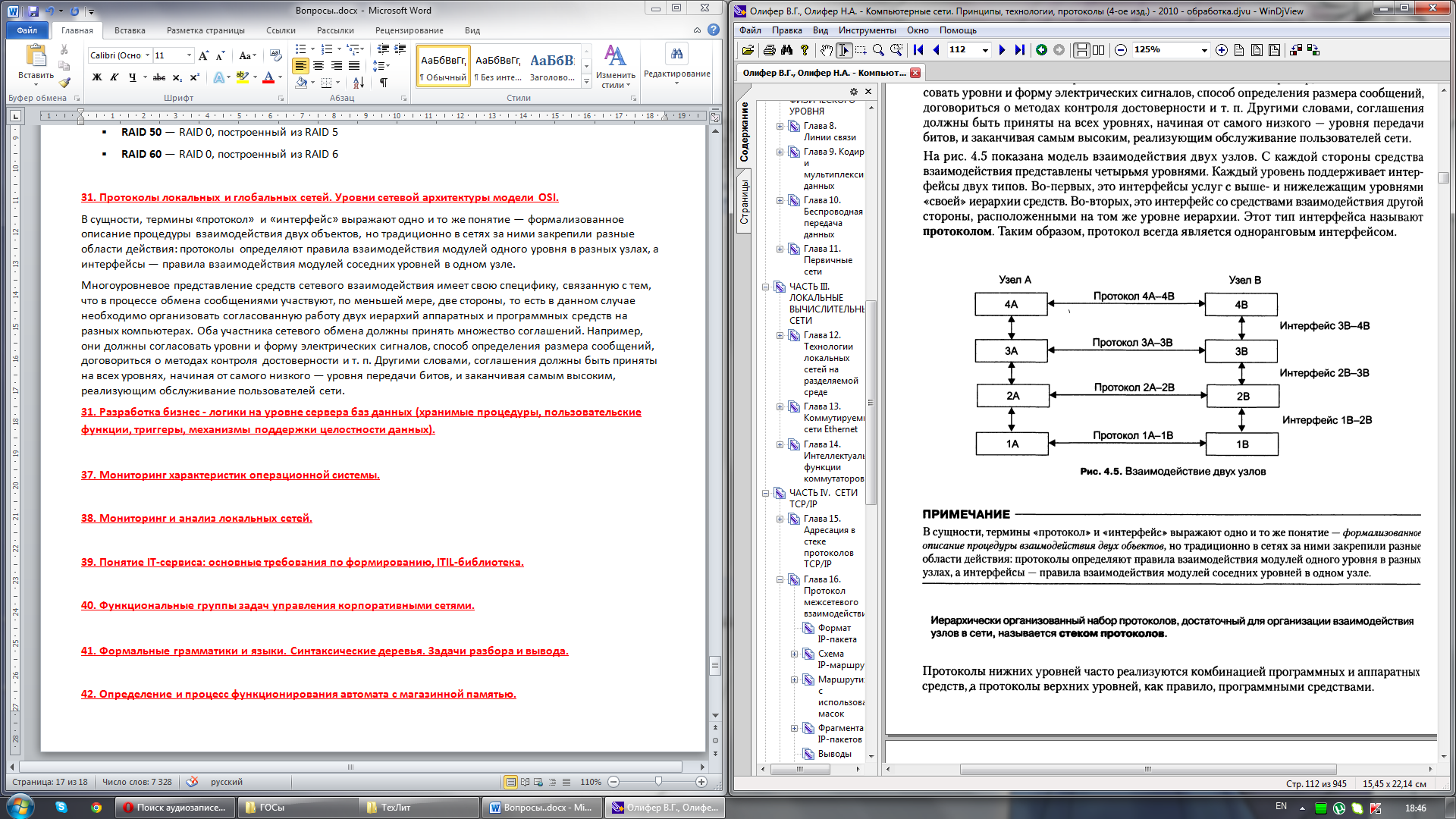Click Формат IP-пакета contents item
Screen dimensions: 1456x819
point(836,633)
